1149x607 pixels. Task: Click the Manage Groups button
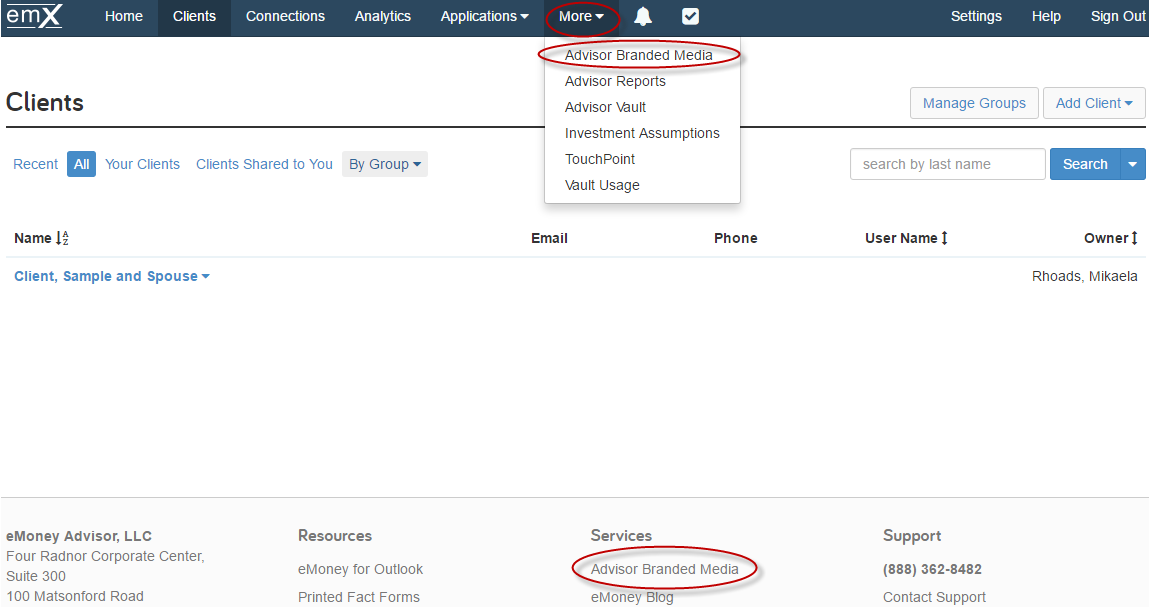974,103
